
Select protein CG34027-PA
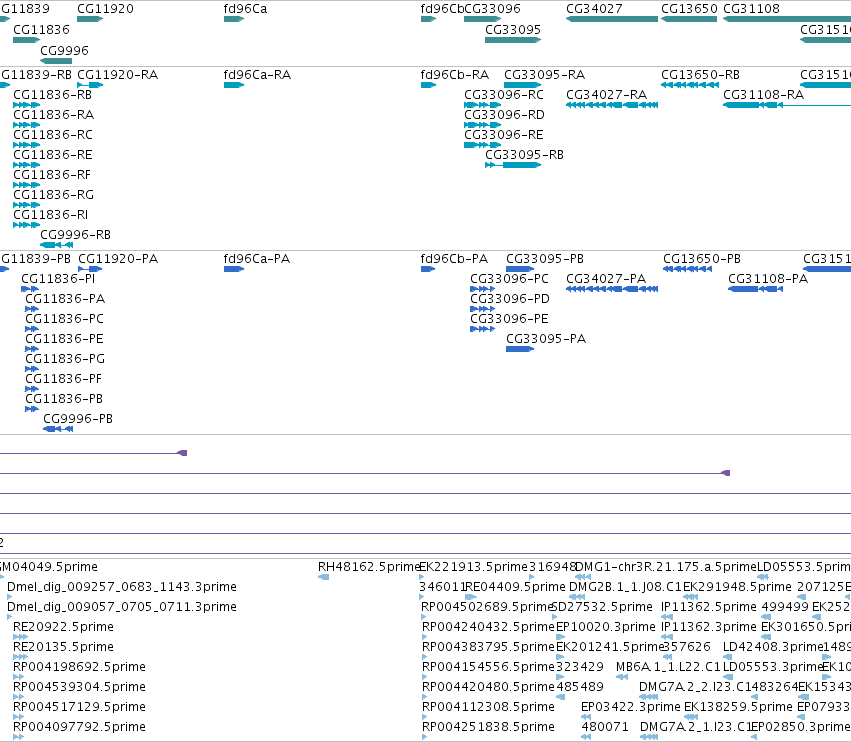pos(612,289)
